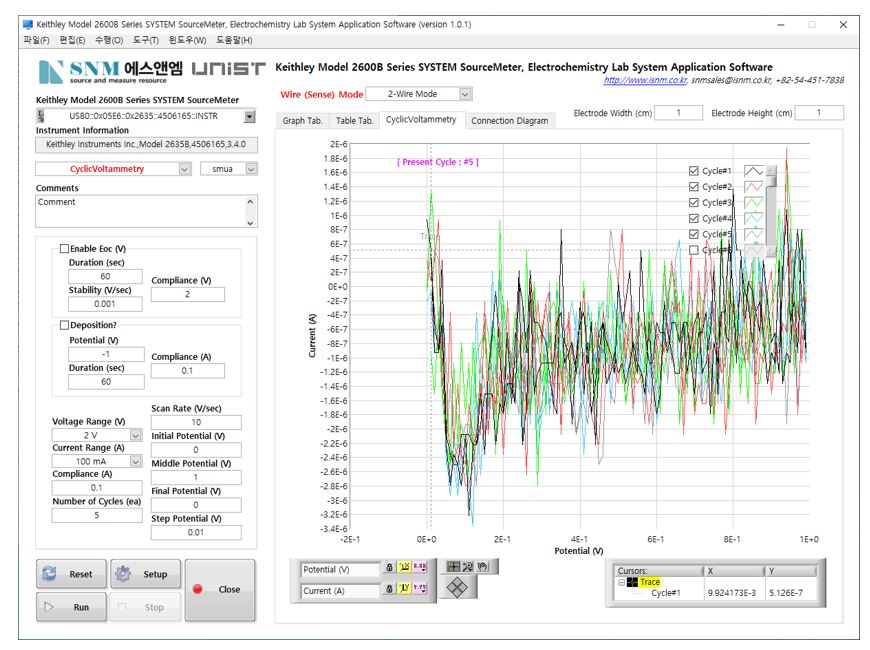Expand the Voltage Range 2 V dropdown

(136, 435)
